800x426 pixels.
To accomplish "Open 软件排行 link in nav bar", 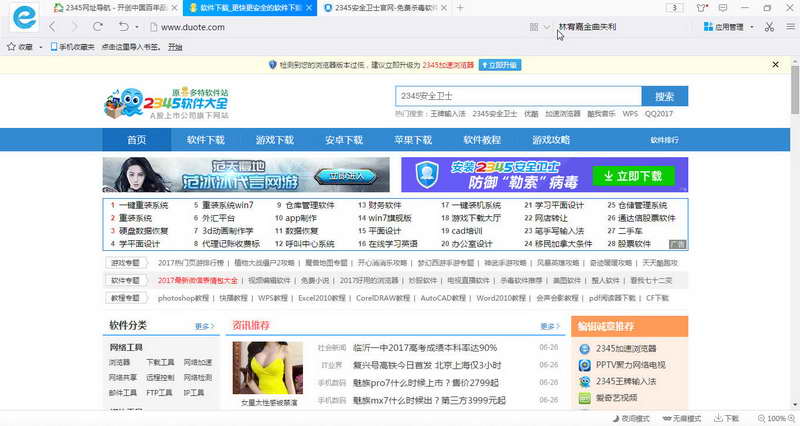I will (x=664, y=140).
